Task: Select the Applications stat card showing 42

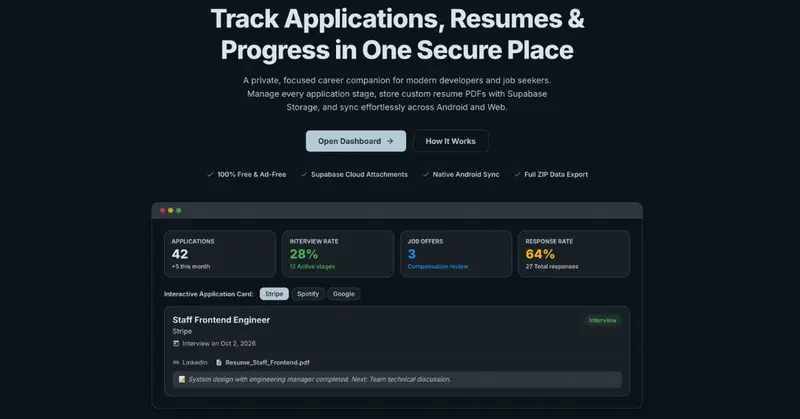Action: 220,254
